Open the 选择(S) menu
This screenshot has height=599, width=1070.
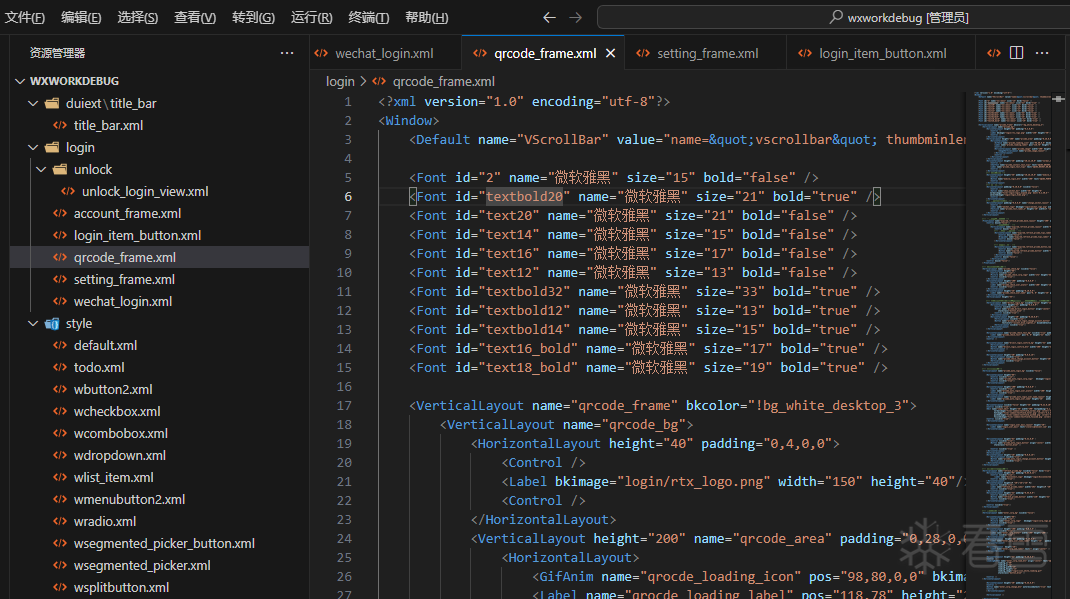[x=137, y=17]
